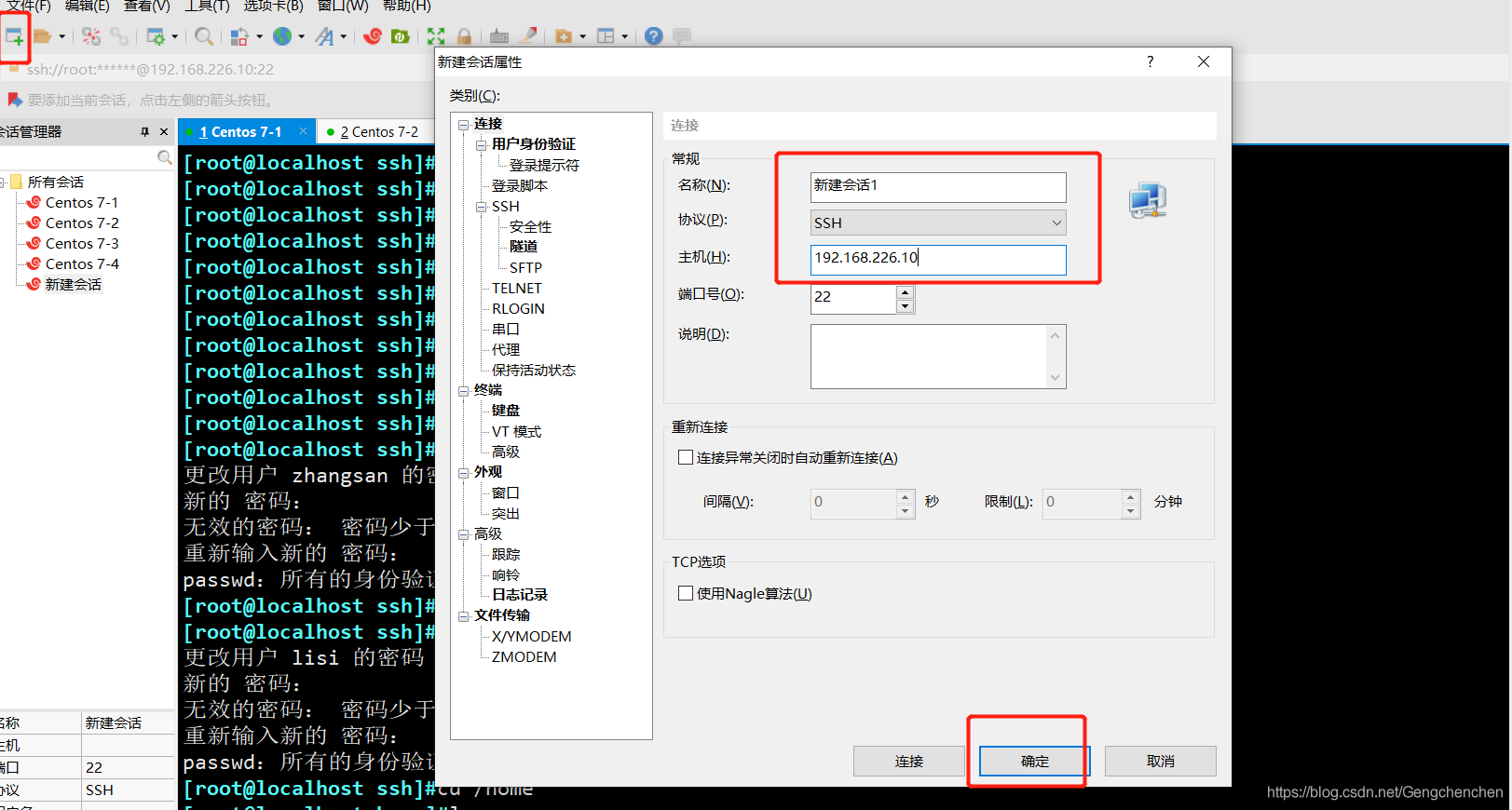Open the 查看(V) menu
1512x810 pixels.
point(147,6)
